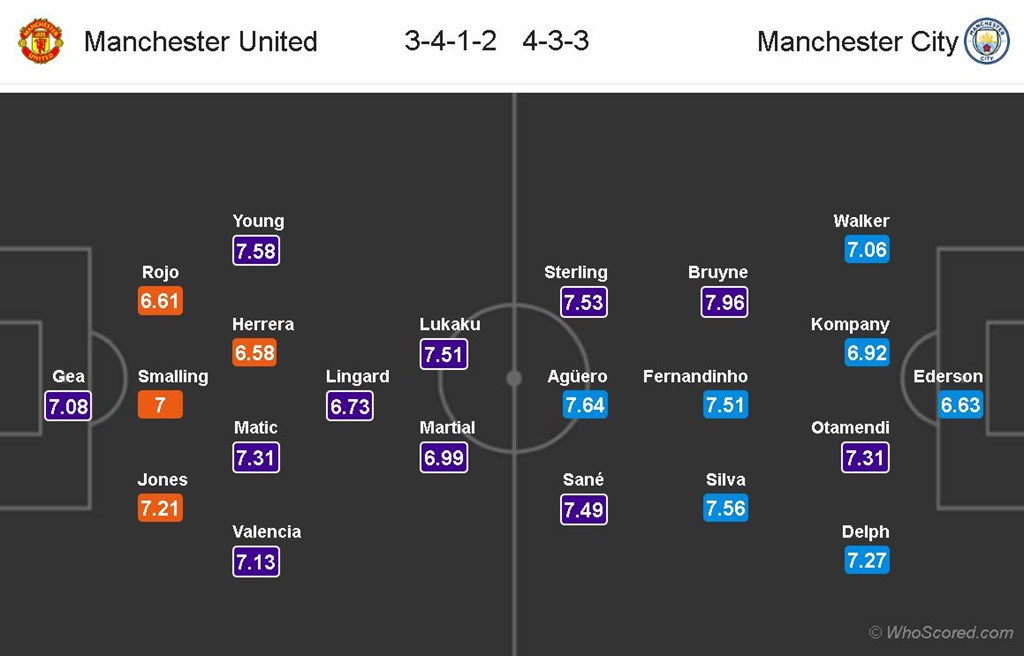Click Lukaku's 7.51 rating badge
This screenshot has width=1024, height=656.
coord(444,354)
